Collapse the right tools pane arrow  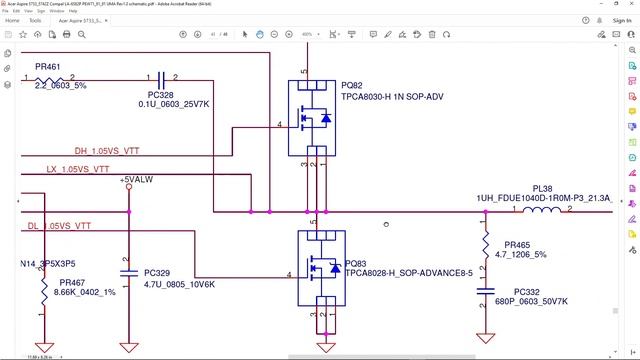click(x=622, y=201)
